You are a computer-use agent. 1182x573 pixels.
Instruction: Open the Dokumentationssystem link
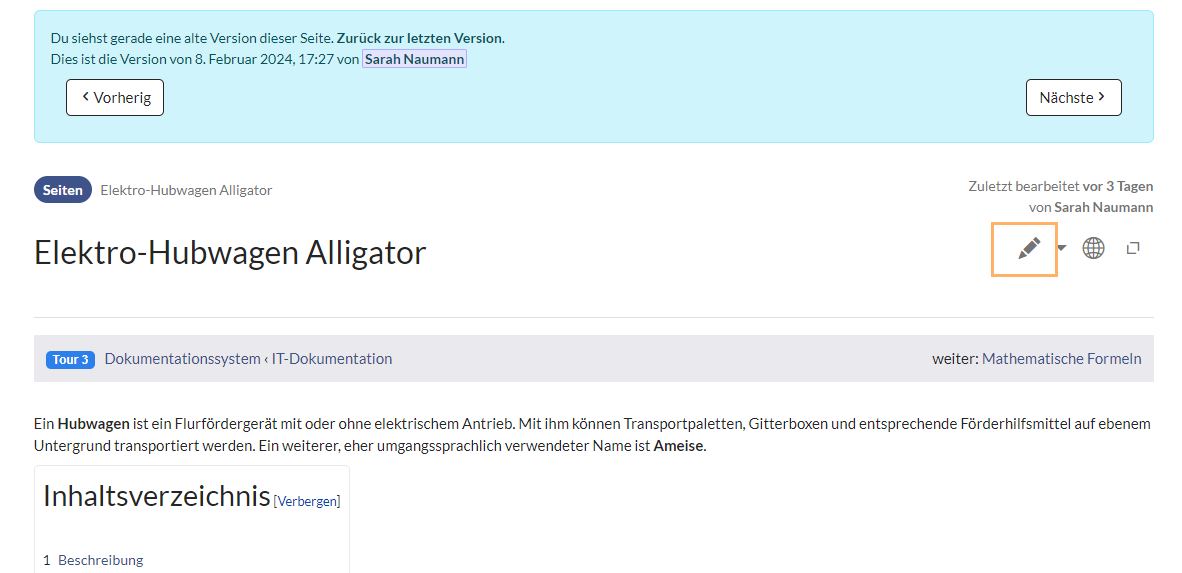click(x=182, y=359)
